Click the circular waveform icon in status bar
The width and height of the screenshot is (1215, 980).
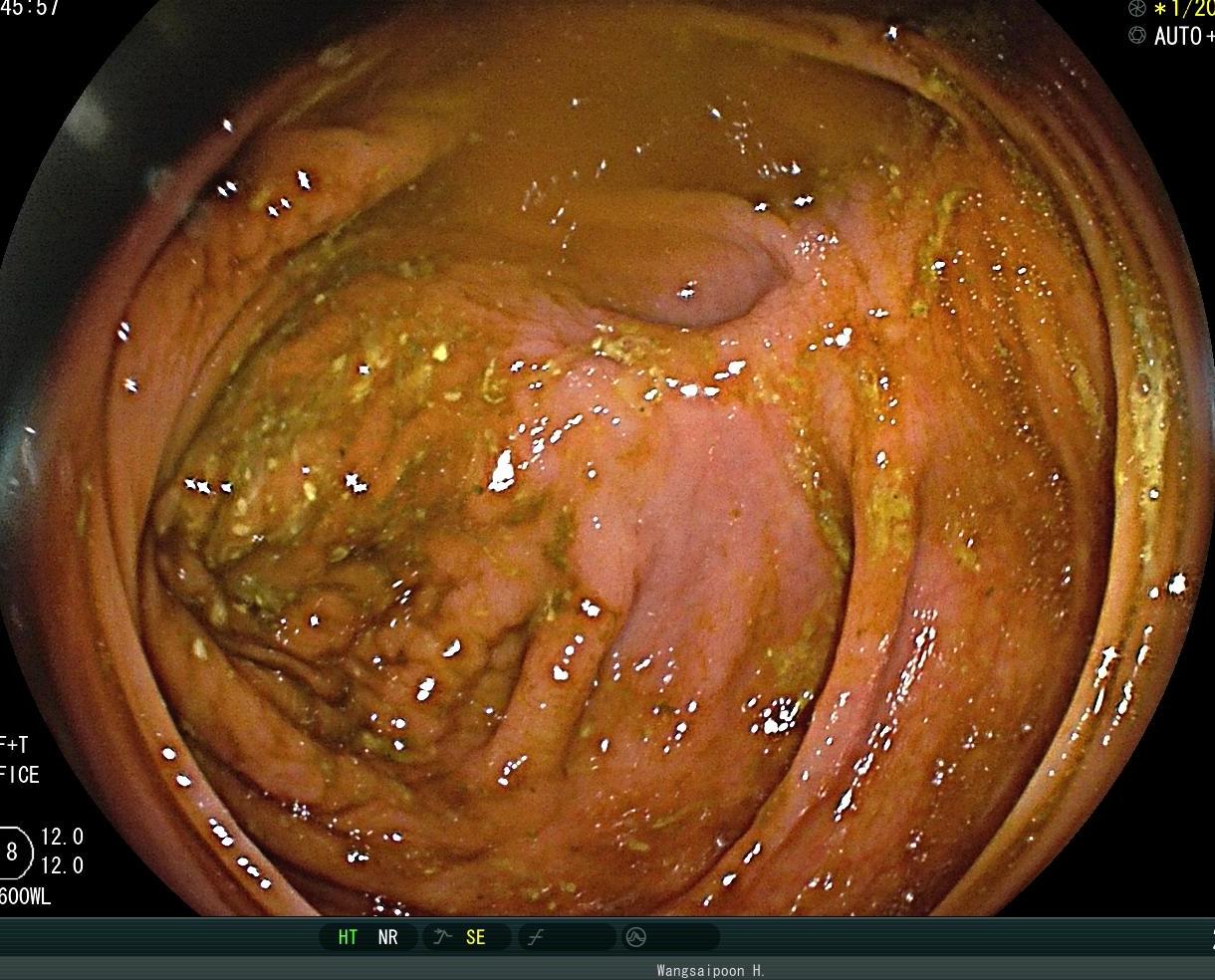click(635, 937)
